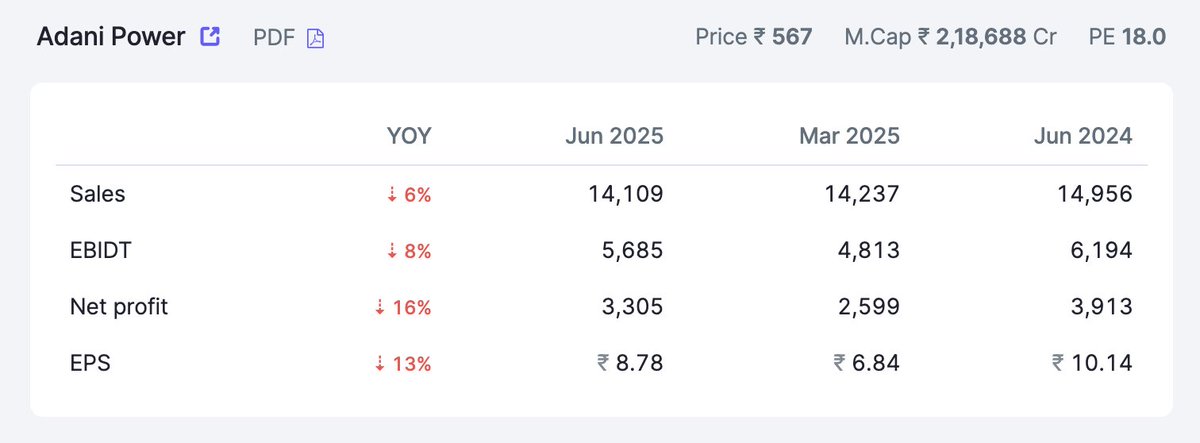
Task: Click Jun 2025 net profit value 3,305
Action: coord(634,308)
